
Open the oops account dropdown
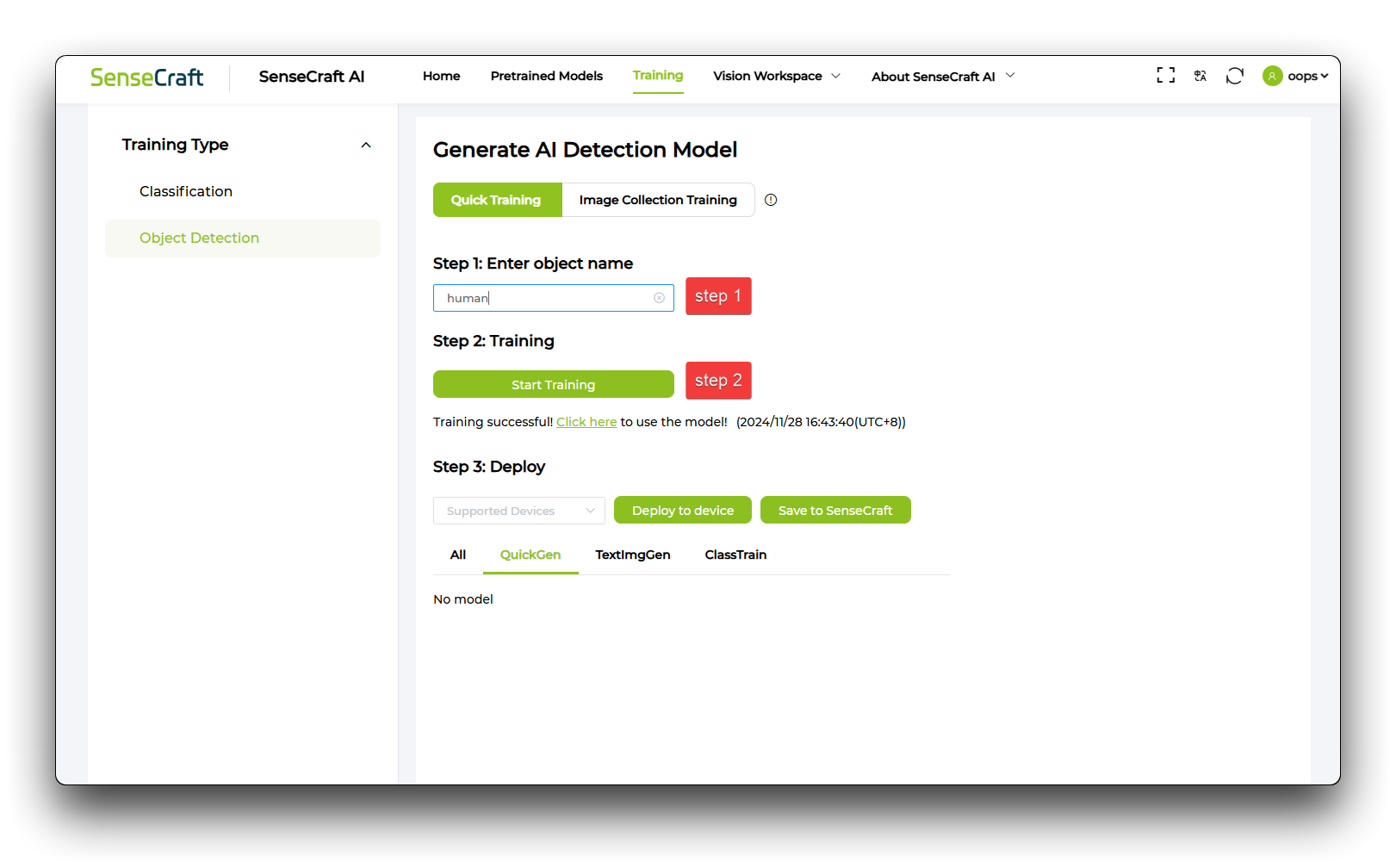pos(1302,76)
